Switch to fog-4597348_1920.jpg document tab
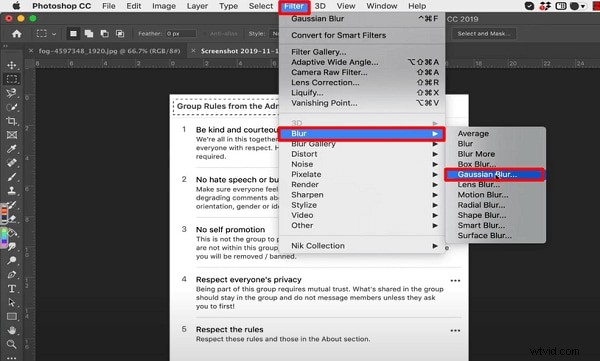The image size is (600, 361). tap(109, 51)
